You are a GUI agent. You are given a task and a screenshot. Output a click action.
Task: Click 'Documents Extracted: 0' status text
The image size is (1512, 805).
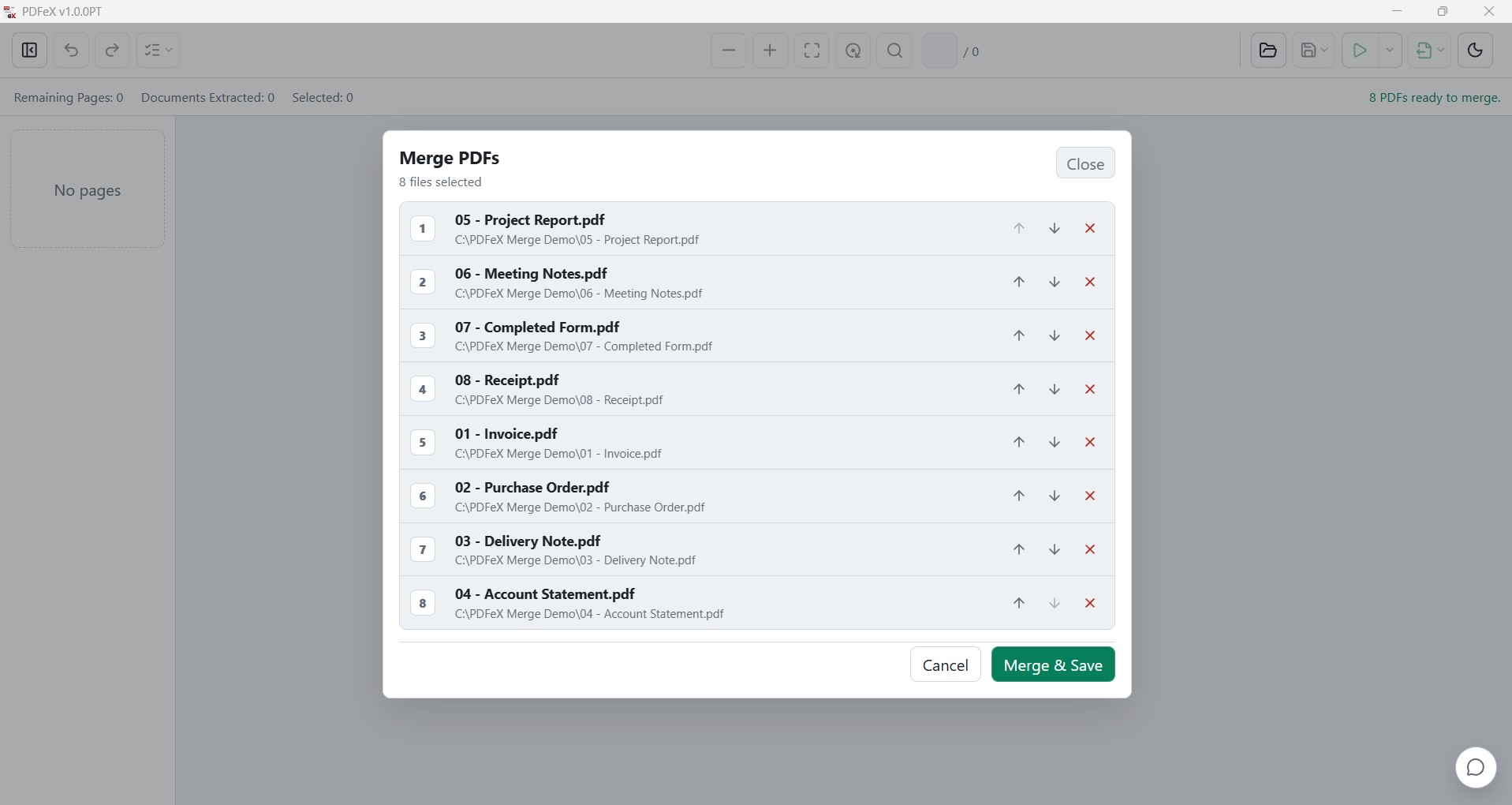[x=207, y=98]
